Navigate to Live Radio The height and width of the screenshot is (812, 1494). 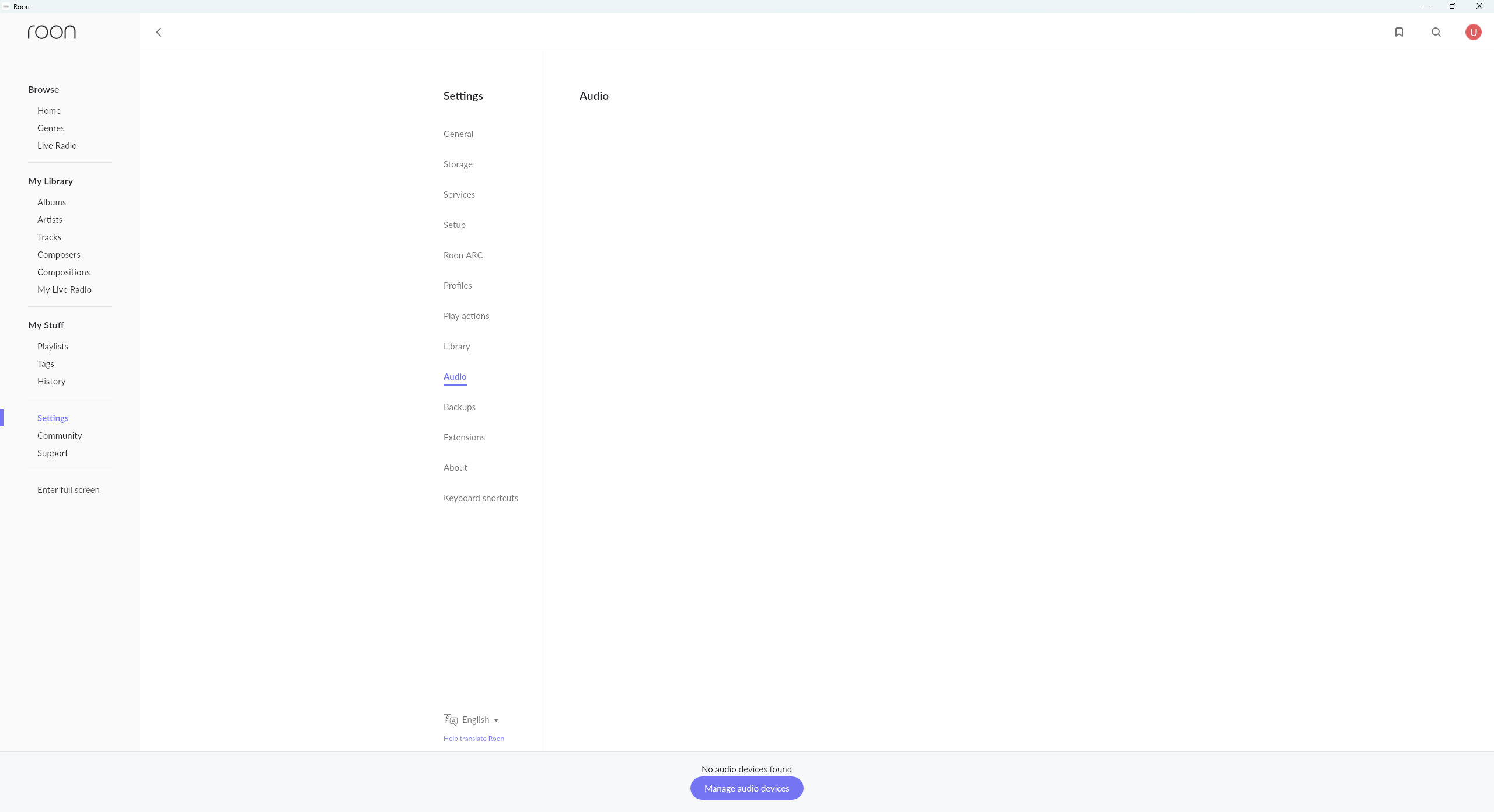pyautogui.click(x=57, y=145)
